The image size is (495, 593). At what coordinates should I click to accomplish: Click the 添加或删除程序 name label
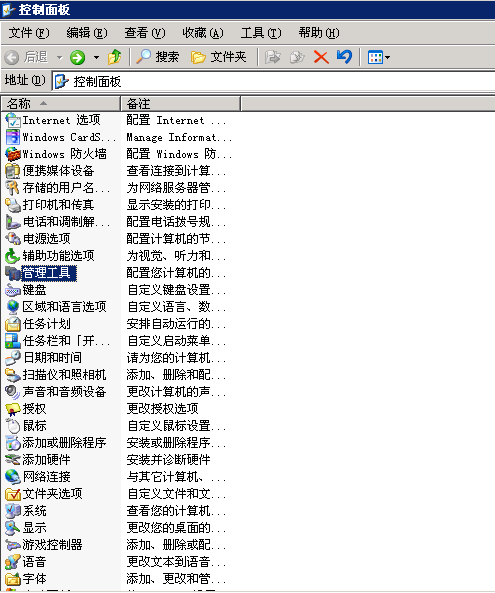coord(64,442)
